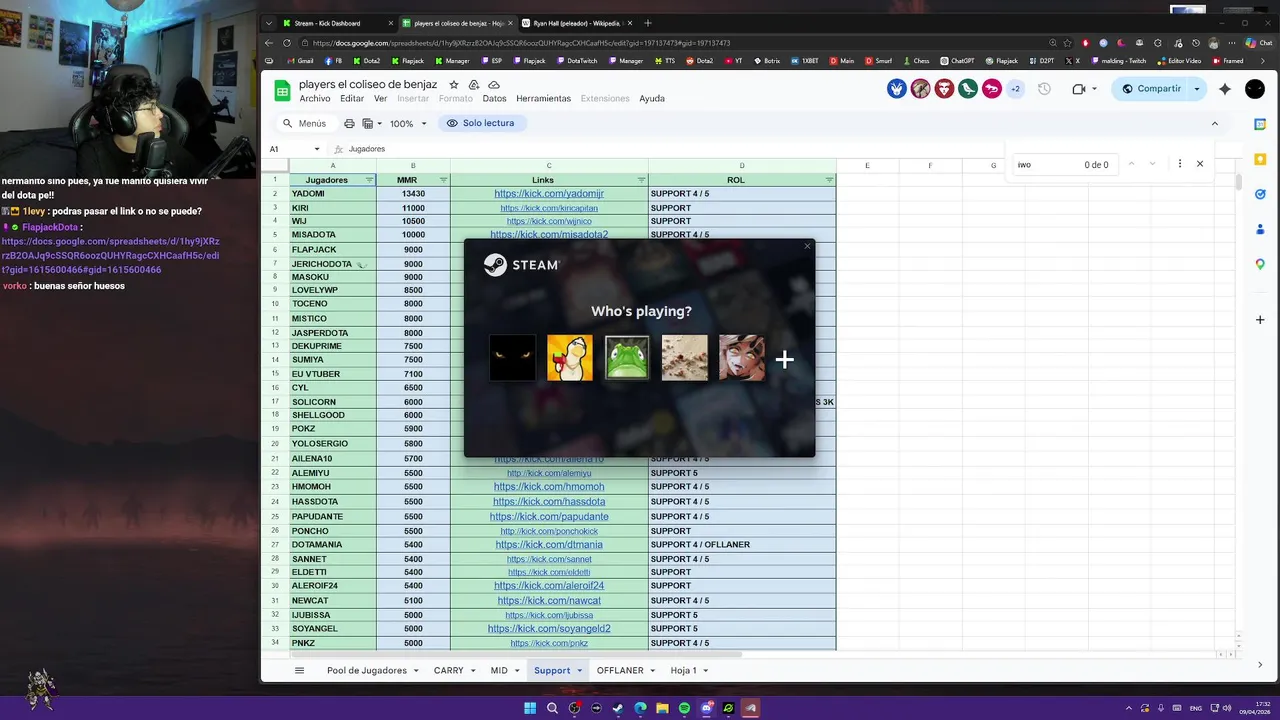Open Google Keep in the side panel
Image resolution: width=1280 pixels, height=720 pixels.
point(1260,159)
